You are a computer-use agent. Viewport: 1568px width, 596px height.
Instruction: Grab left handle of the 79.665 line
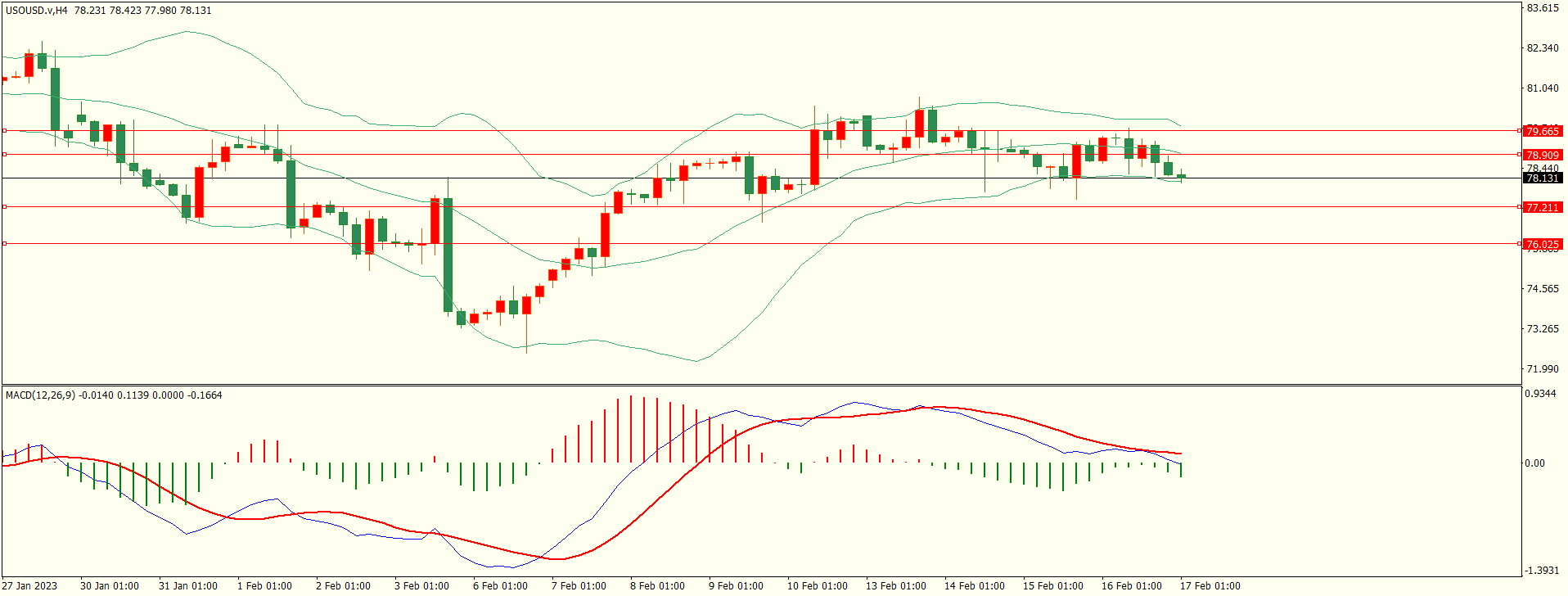pyautogui.click(x=5, y=130)
